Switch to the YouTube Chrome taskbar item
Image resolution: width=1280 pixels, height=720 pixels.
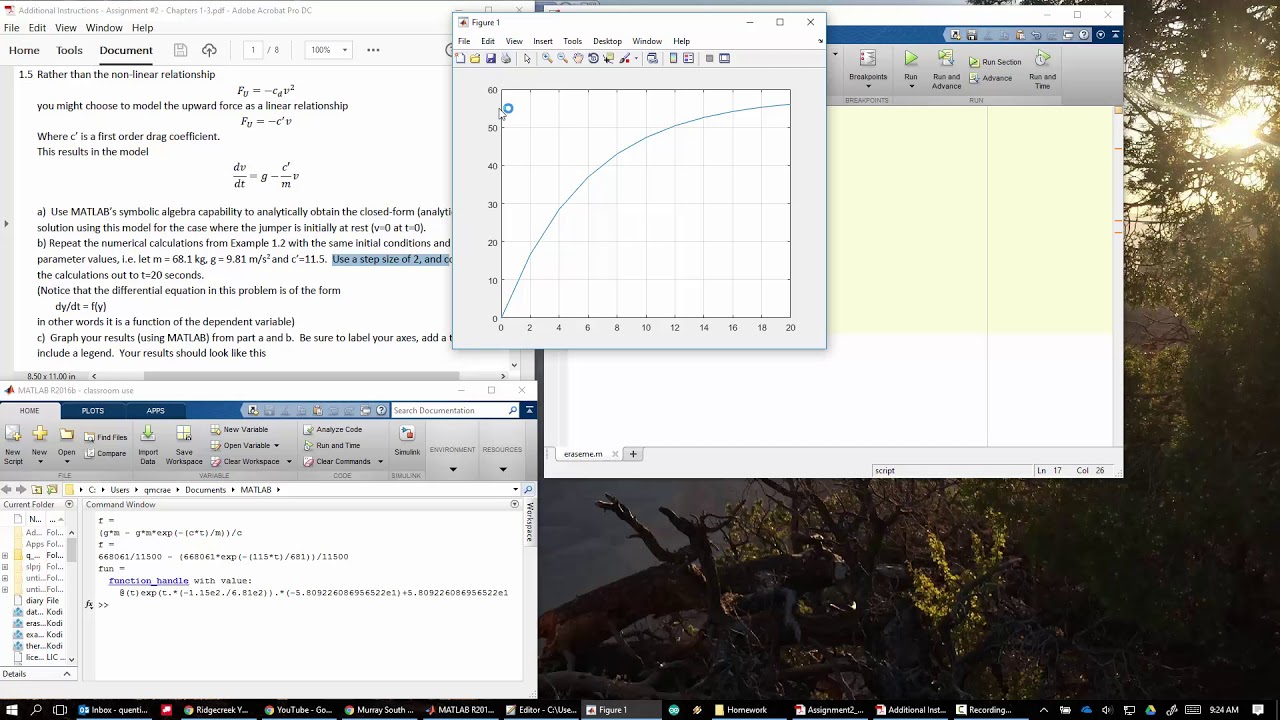click(298, 710)
